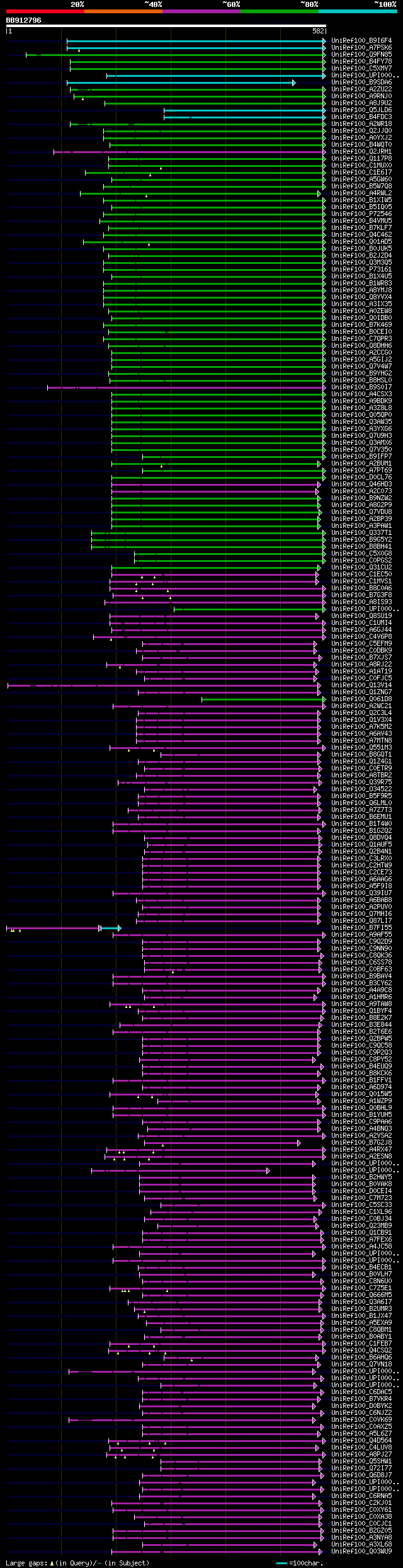Select label UniRef100_Q4D564
This screenshot has height=1568, width=403.
(361, 1441)
